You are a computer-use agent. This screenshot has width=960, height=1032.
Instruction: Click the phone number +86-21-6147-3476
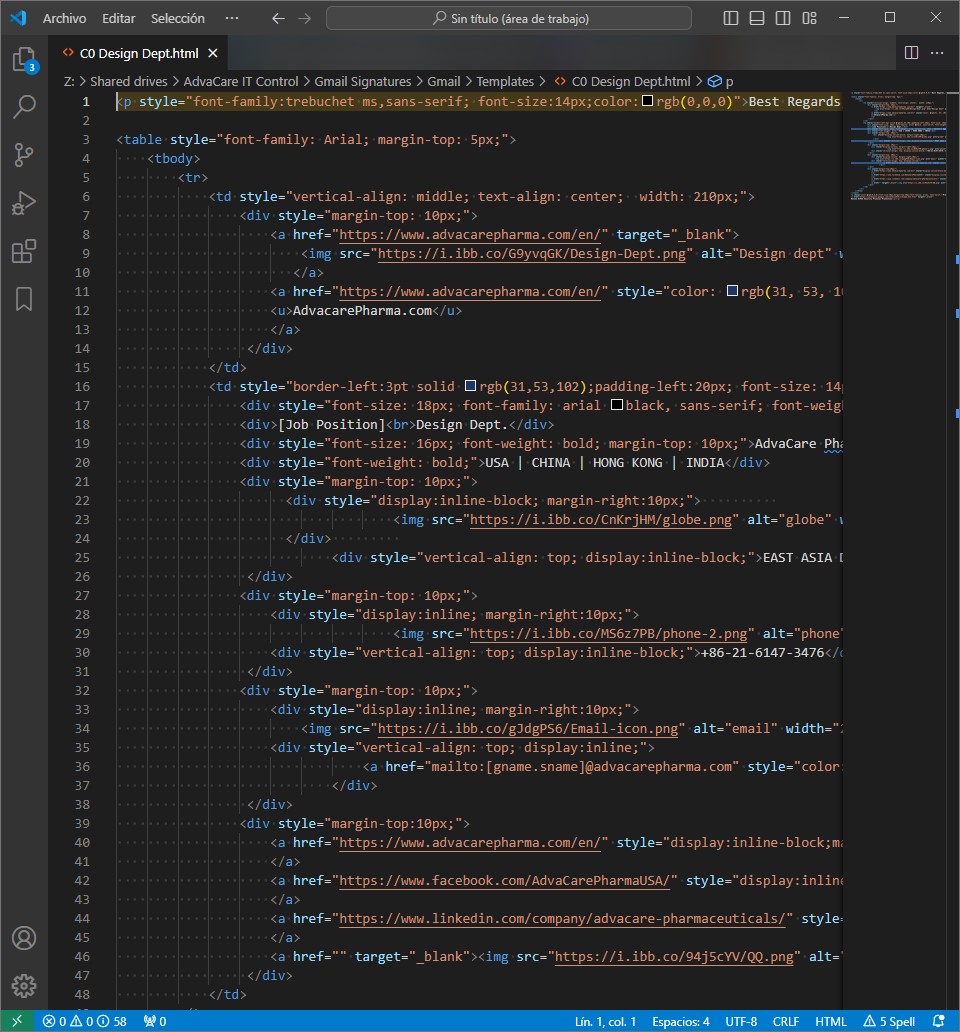tap(763, 653)
